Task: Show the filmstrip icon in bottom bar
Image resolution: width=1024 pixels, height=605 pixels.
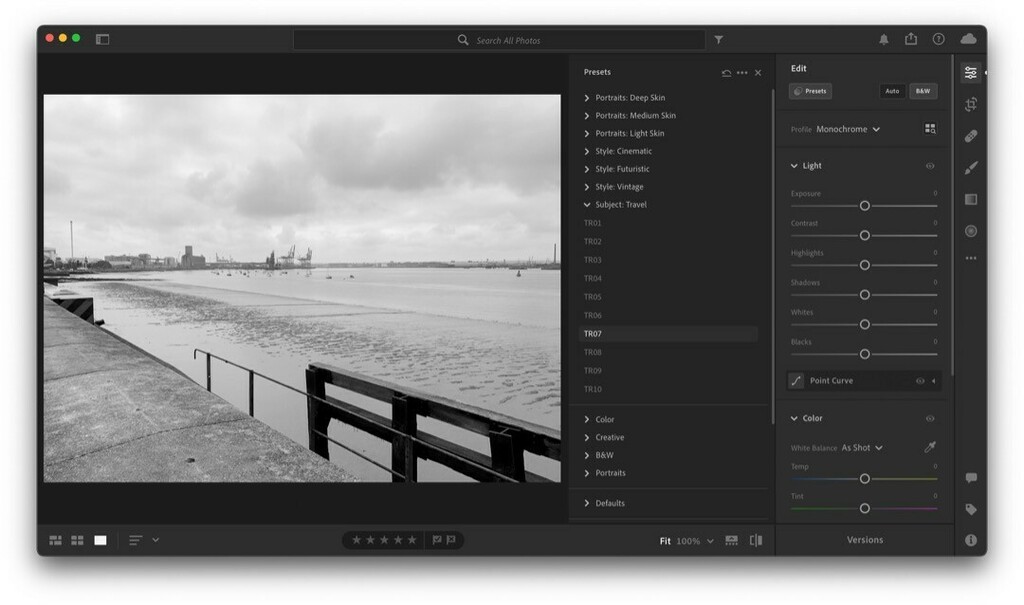Action: (x=731, y=540)
